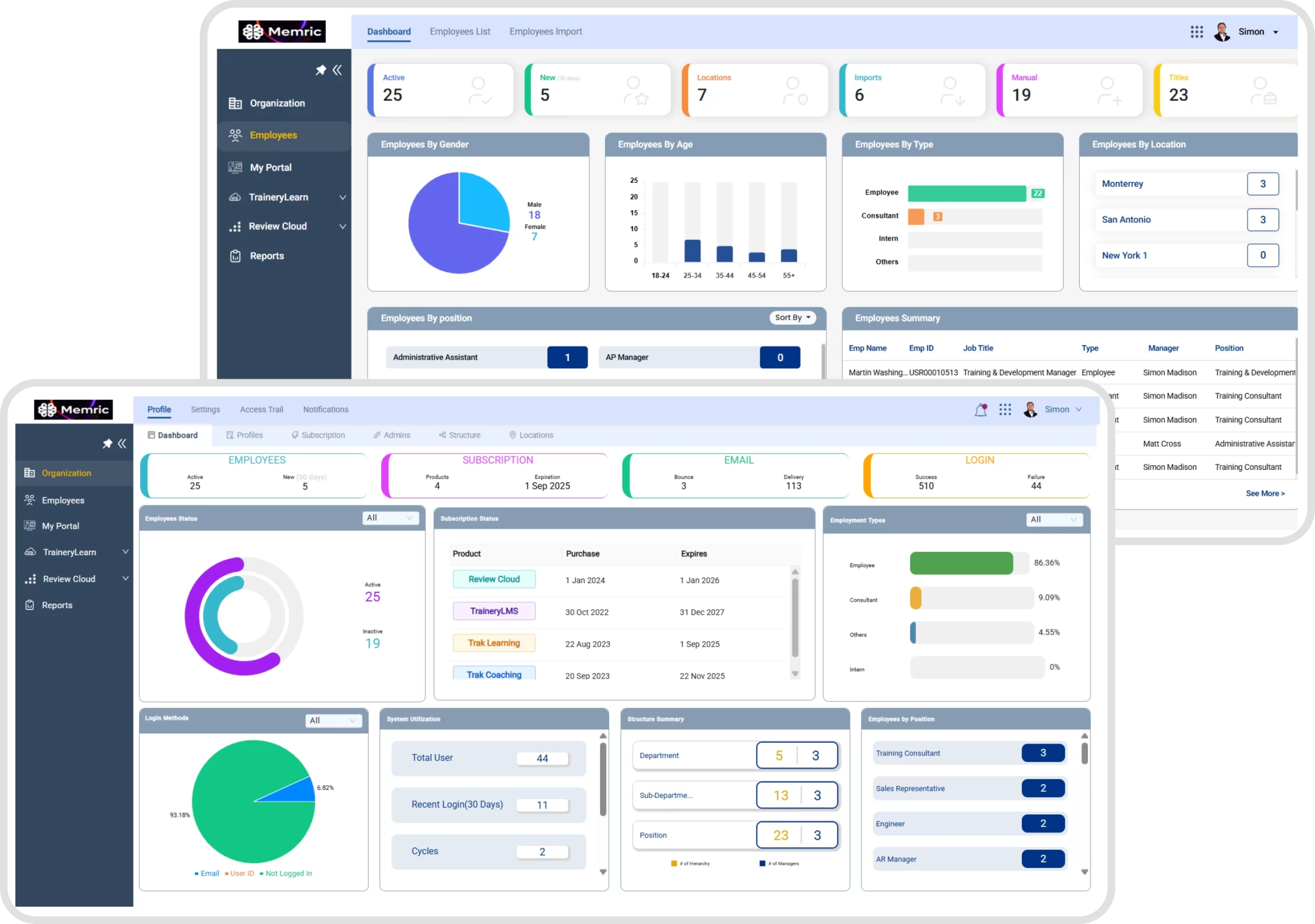Click Organization icon in upper sidebar
The height and width of the screenshot is (924, 1315).
click(x=235, y=103)
